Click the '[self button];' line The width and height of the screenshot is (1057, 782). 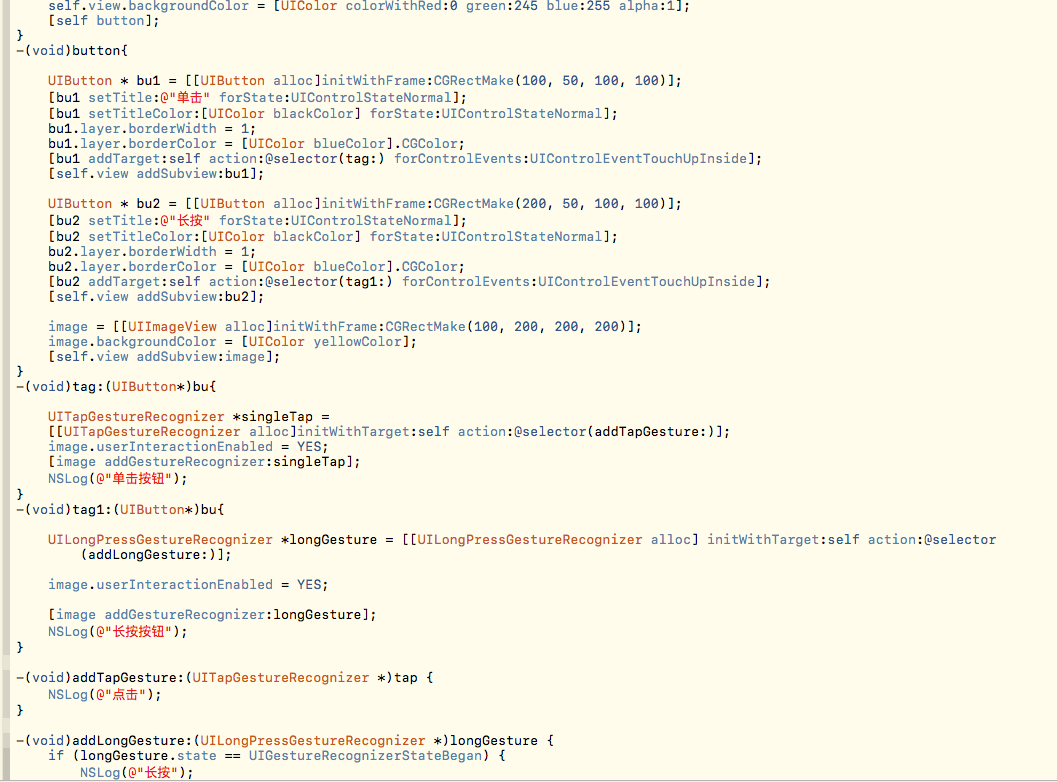pos(104,21)
